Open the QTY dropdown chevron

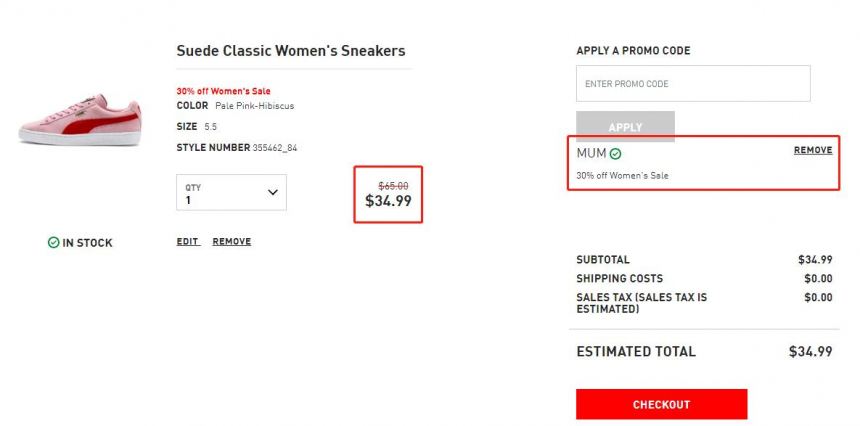273,192
